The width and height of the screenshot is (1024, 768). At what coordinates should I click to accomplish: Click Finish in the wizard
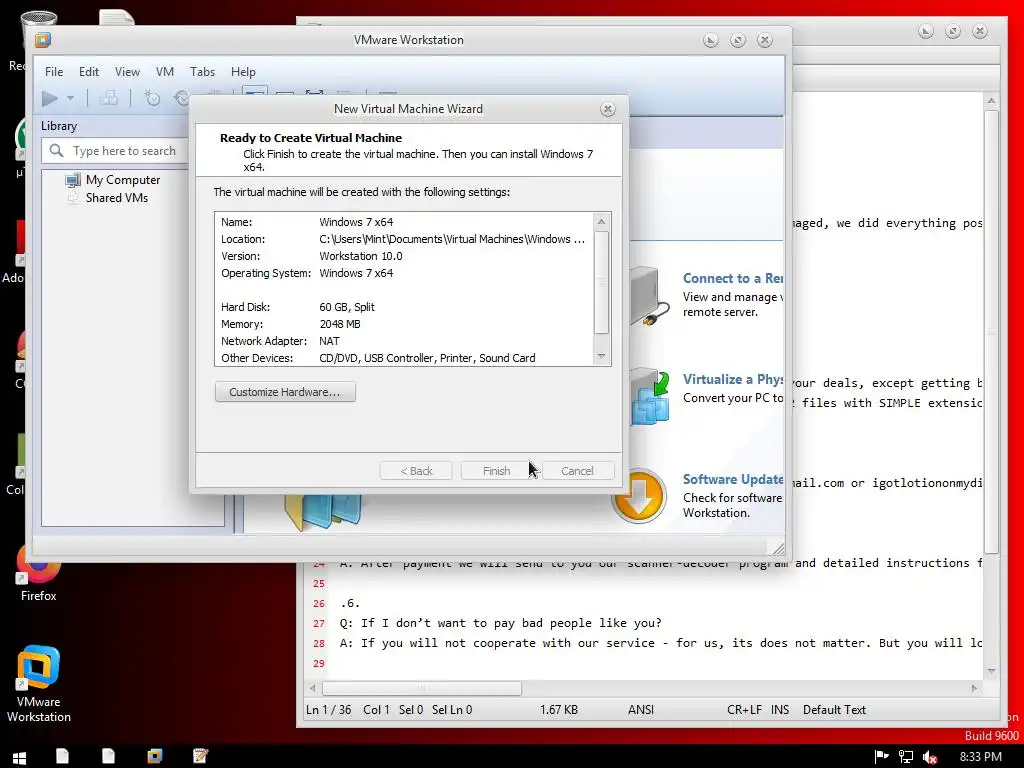[x=496, y=471]
